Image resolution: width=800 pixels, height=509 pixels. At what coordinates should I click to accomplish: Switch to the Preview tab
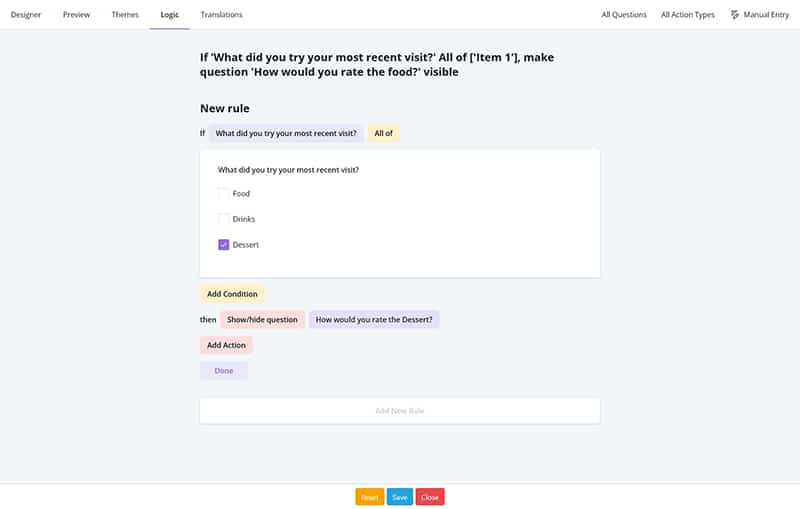(x=76, y=15)
